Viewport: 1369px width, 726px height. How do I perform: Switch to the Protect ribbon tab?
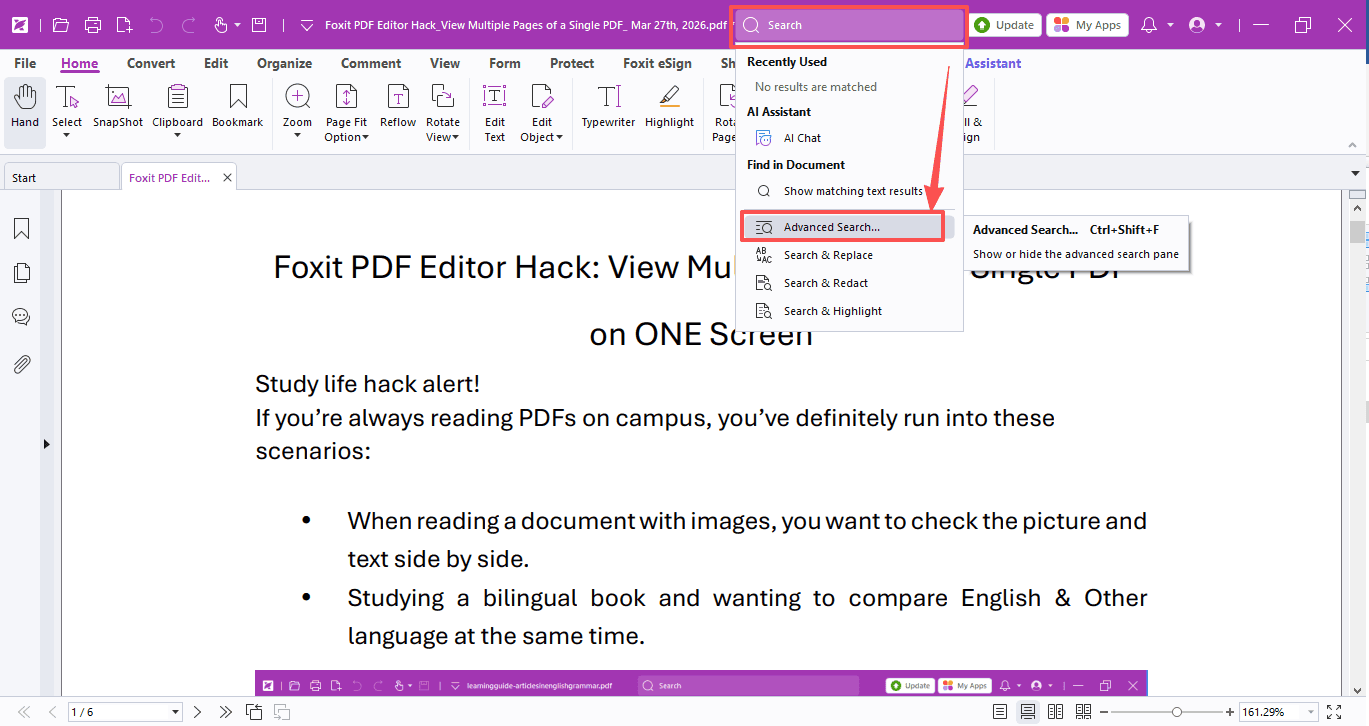click(572, 63)
